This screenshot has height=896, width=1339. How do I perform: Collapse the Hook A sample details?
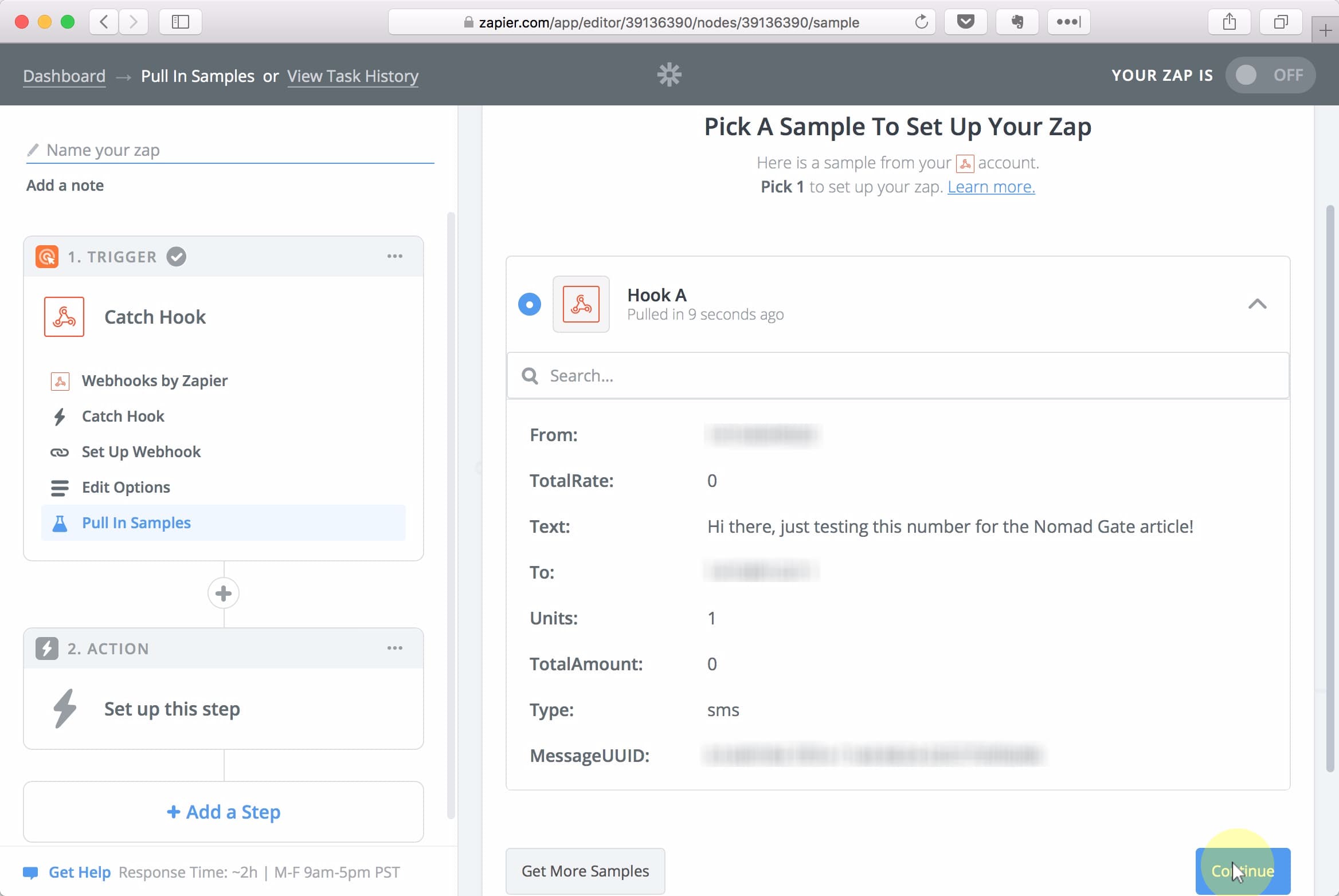tap(1257, 304)
